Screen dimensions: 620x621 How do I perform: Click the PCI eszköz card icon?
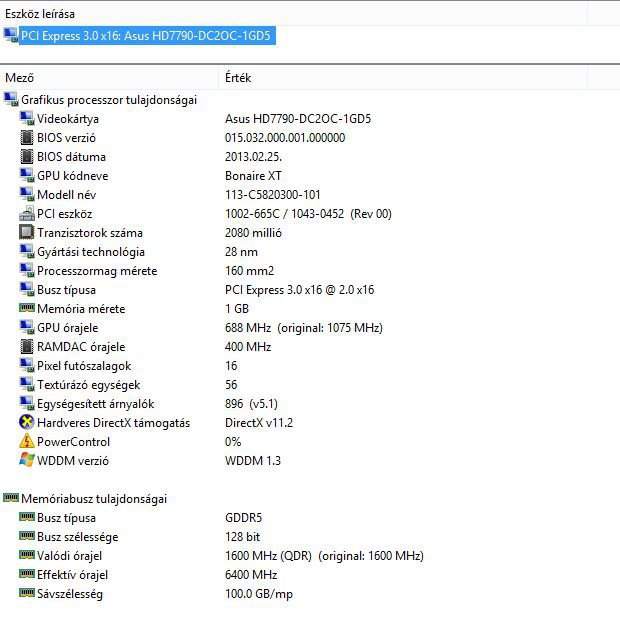pos(27,213)
